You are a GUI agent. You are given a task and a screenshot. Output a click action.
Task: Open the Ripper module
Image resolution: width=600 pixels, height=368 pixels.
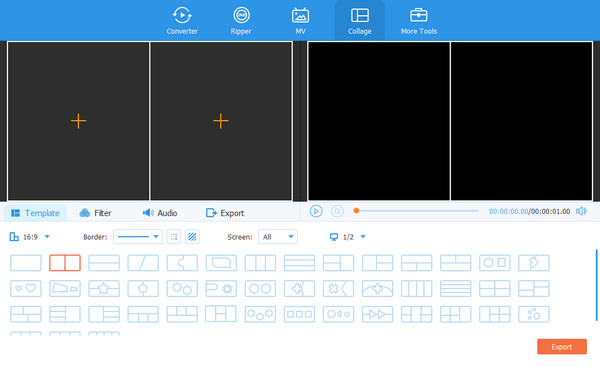pyautogui.click(x=241, y=21)
